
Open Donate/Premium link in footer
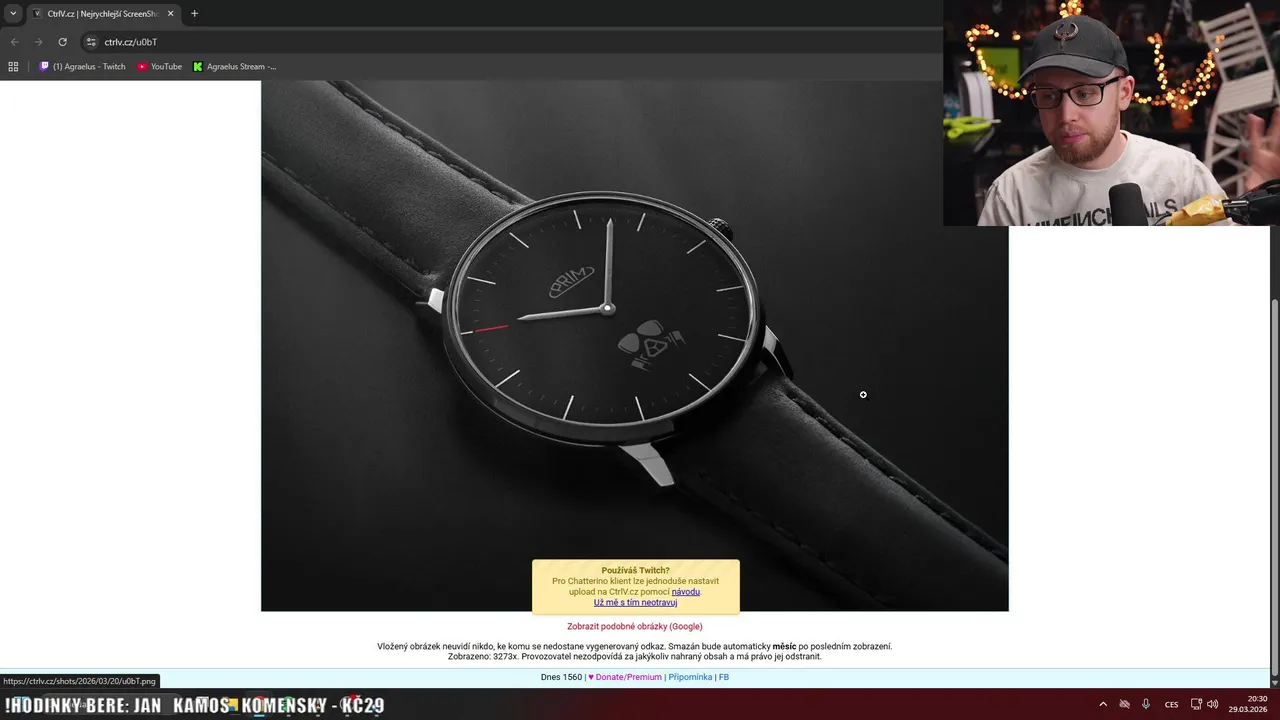coord(628,677)
